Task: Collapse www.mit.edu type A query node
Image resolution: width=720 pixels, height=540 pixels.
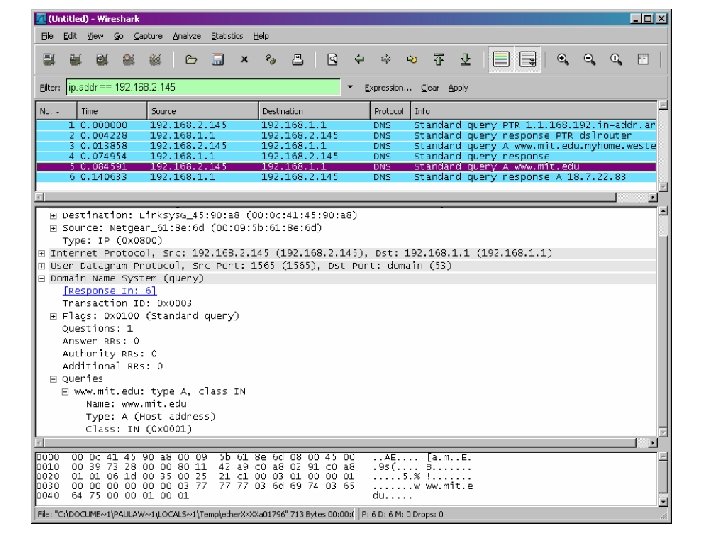Action: pos(65,392)
